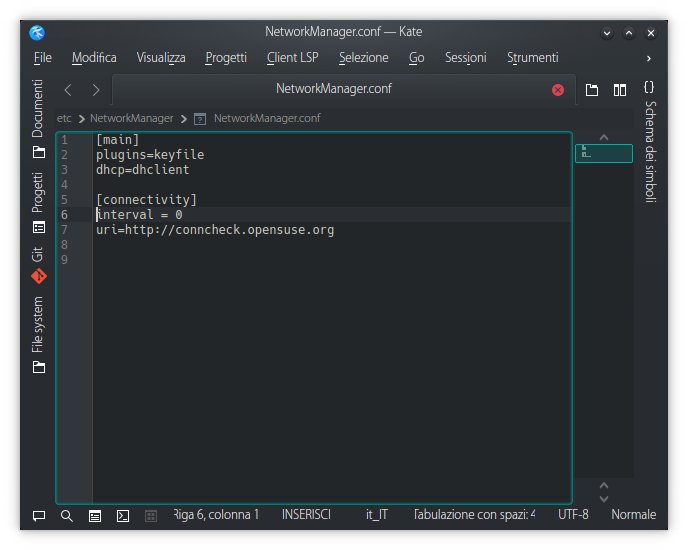This screenshot has height=550, width=688.
Task: Click the scrollbar up arrow at bottom
Action: pyautogui.click(x=604, y=485)
